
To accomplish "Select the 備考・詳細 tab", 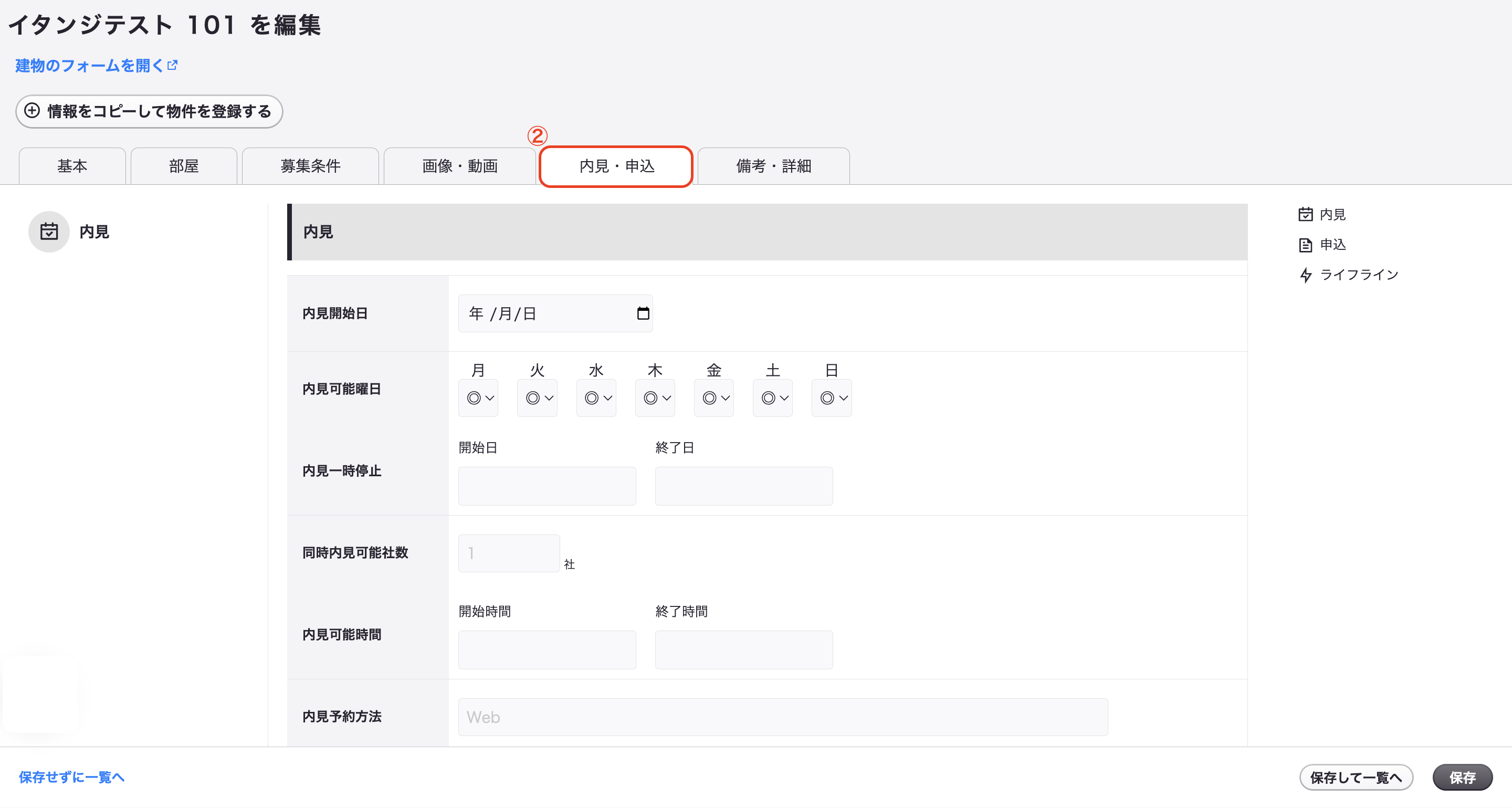I will (x=774, y=166).
